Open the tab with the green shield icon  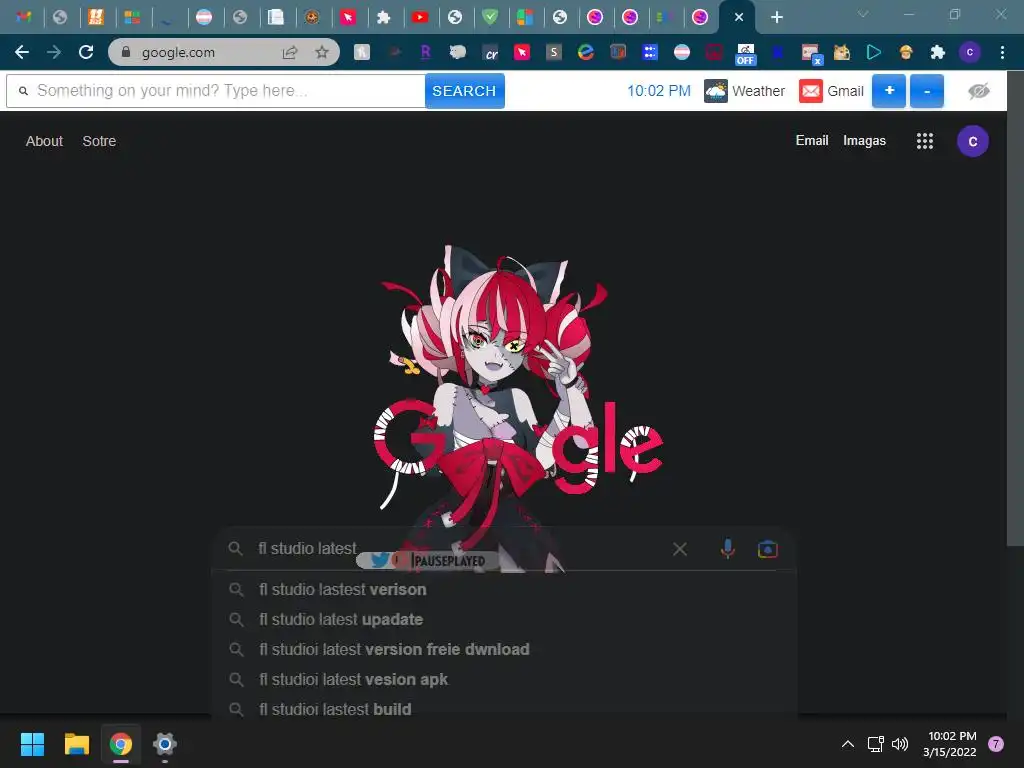(x=490, y=17)
